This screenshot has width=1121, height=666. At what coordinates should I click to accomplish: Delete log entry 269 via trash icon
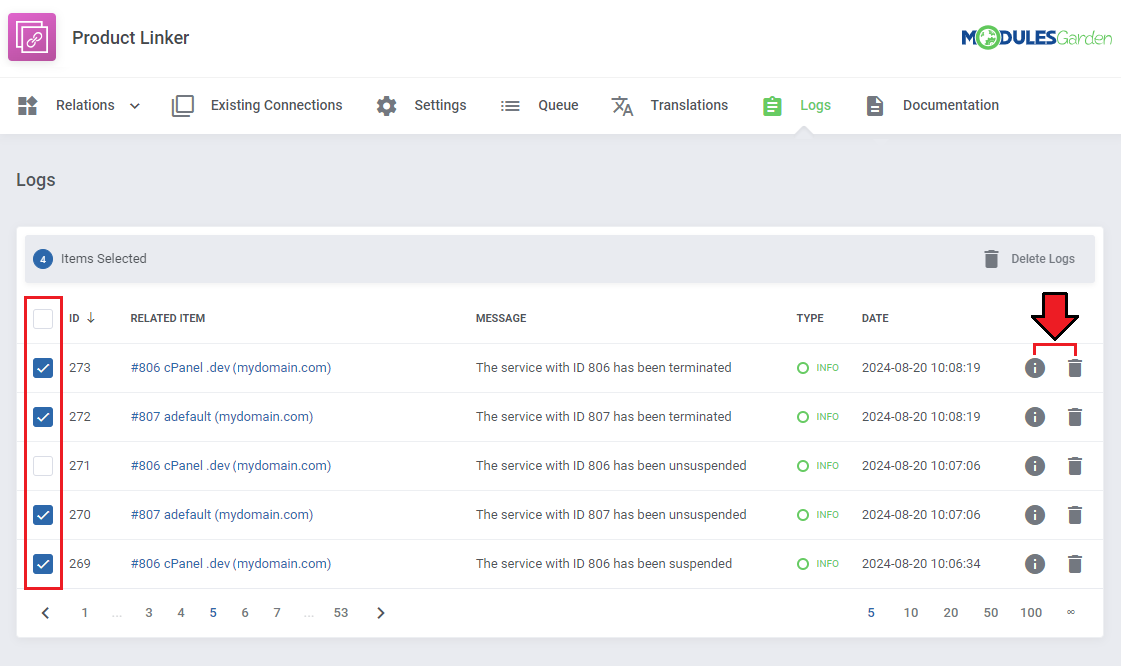coord(1075,564)
